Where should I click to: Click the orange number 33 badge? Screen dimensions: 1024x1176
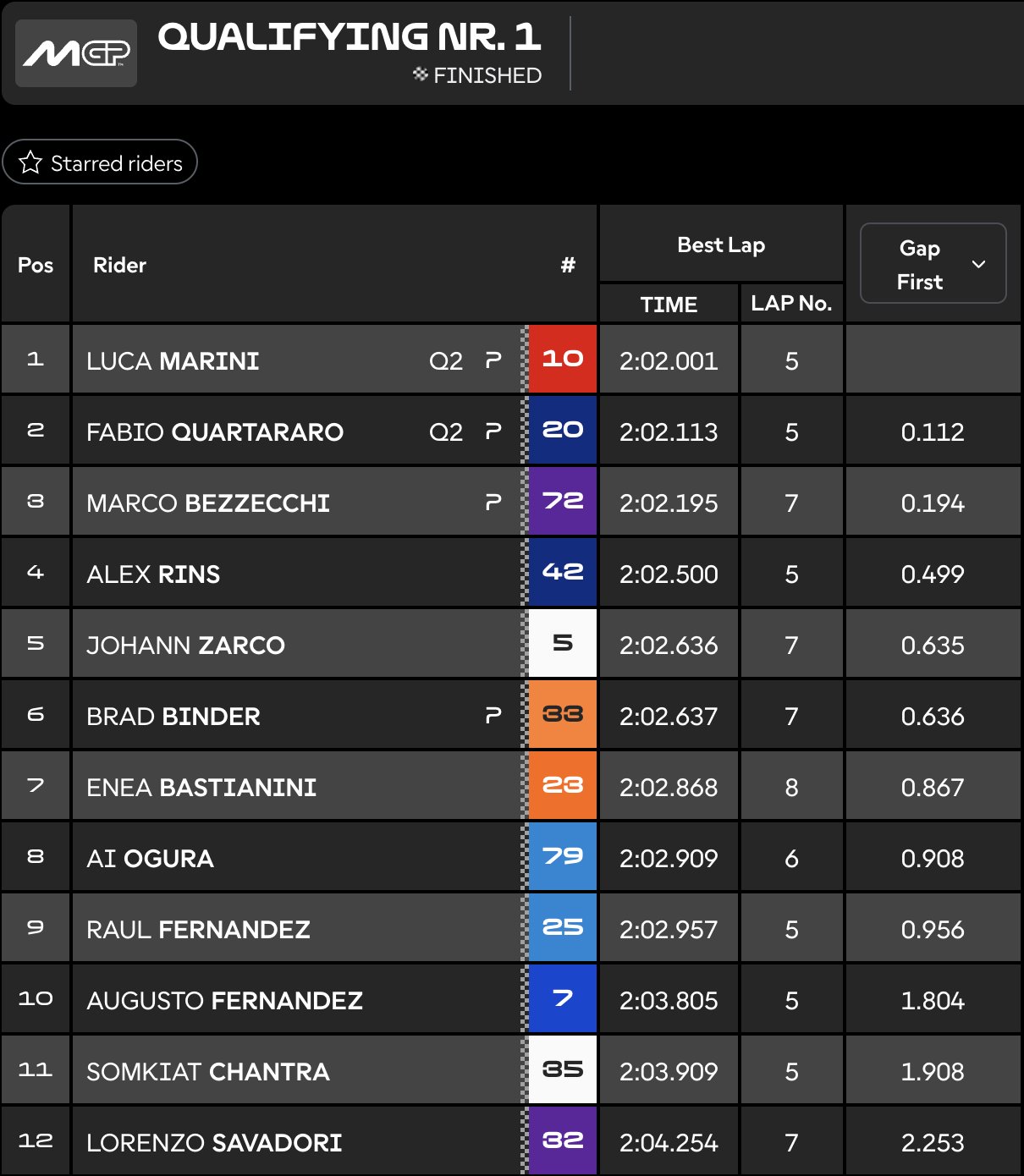point(563,715)
